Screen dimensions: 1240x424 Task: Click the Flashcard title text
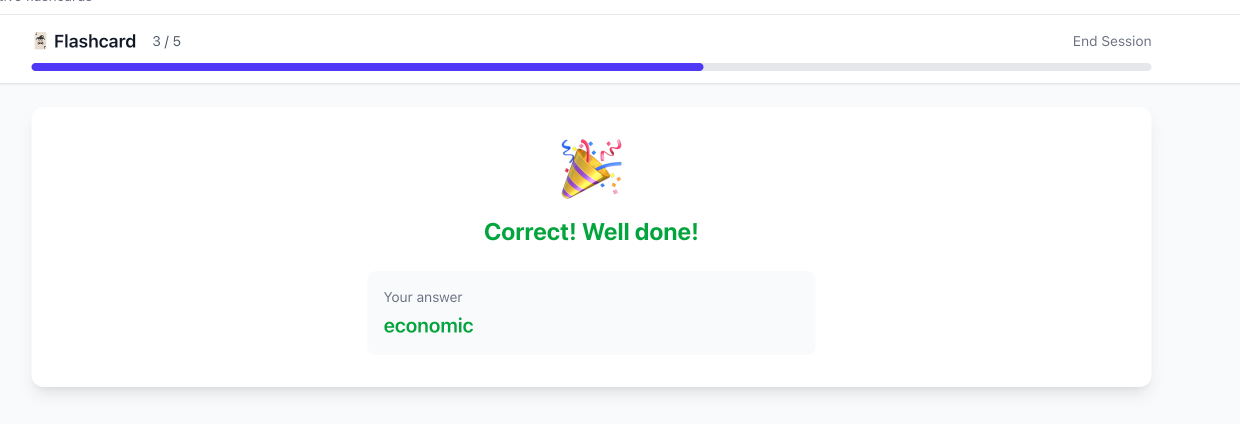(94, 41)
